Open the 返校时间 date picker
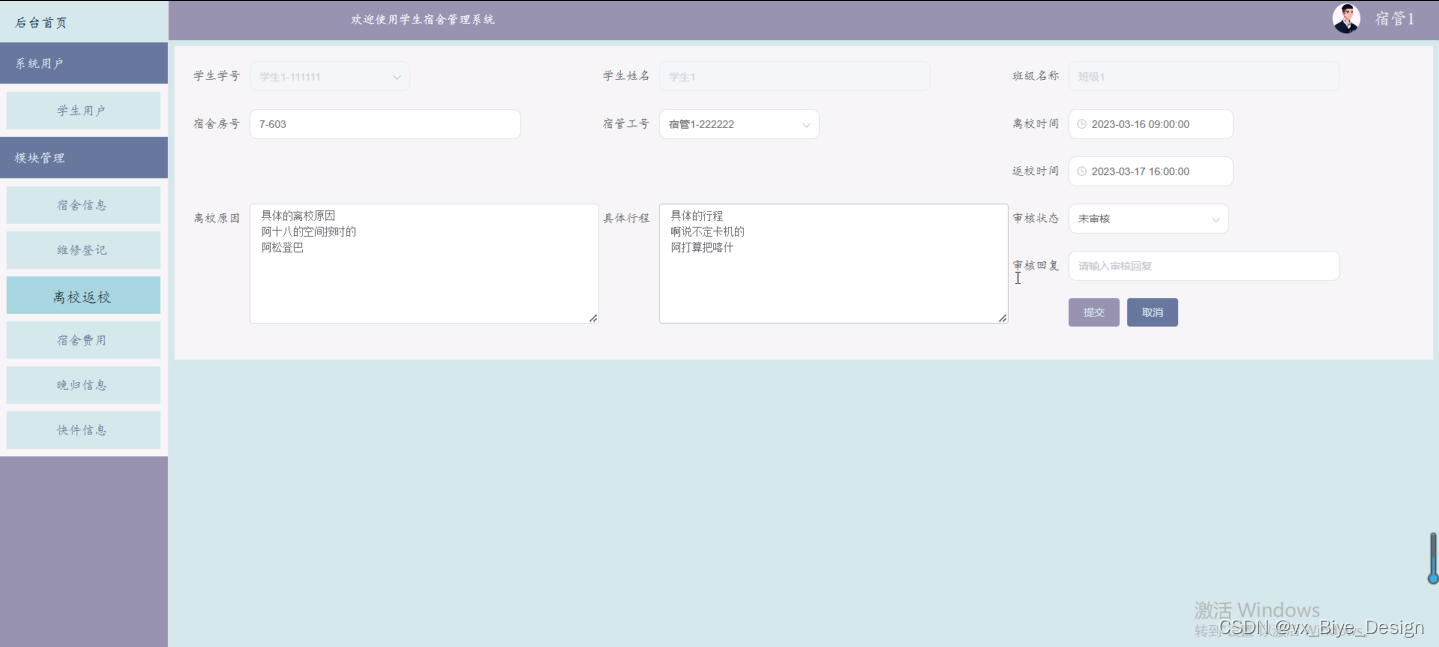This screenshot has width=1439, height=647. tap(1151, 171)
